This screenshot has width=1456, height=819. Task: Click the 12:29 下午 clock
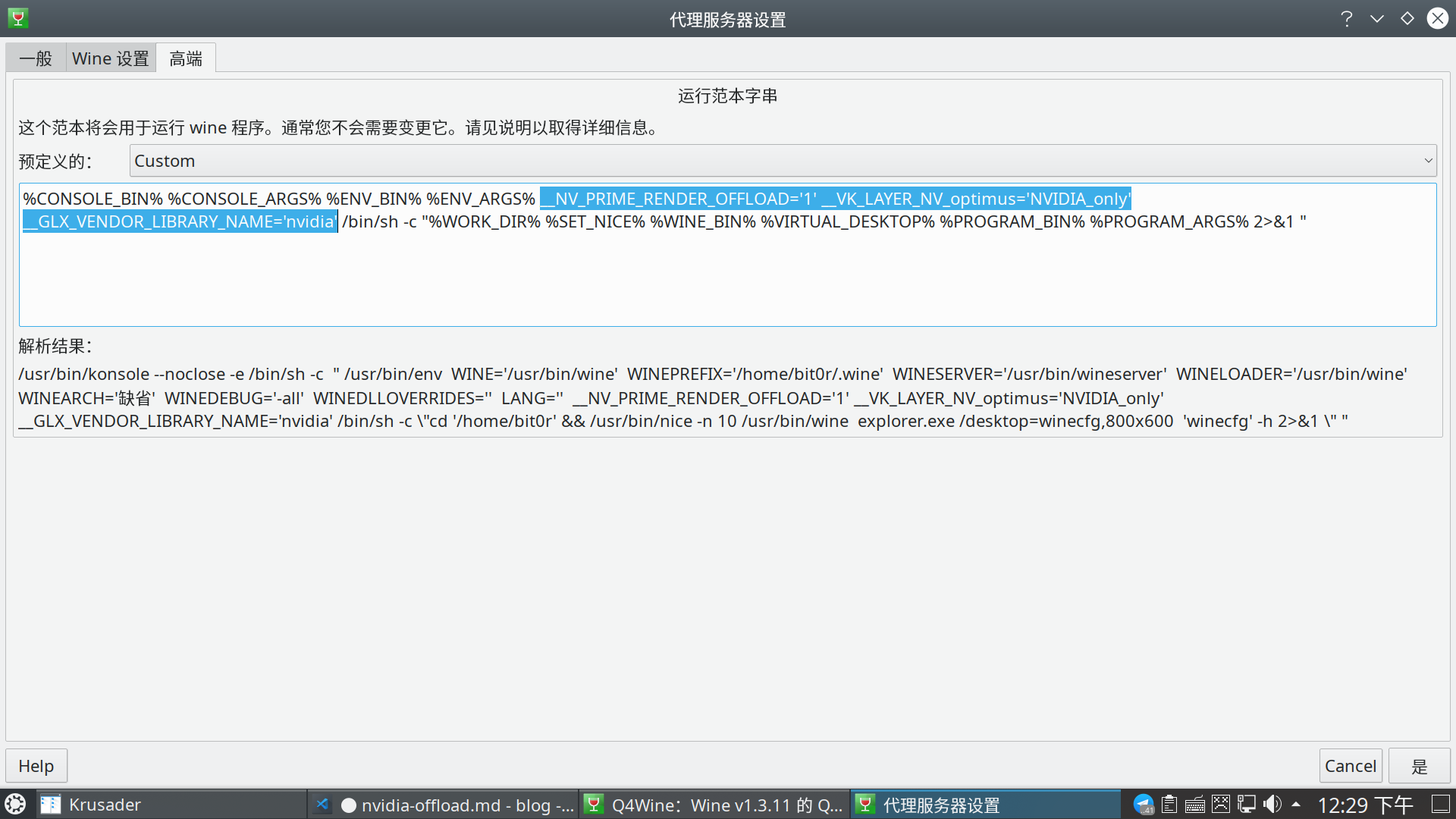1366,805
